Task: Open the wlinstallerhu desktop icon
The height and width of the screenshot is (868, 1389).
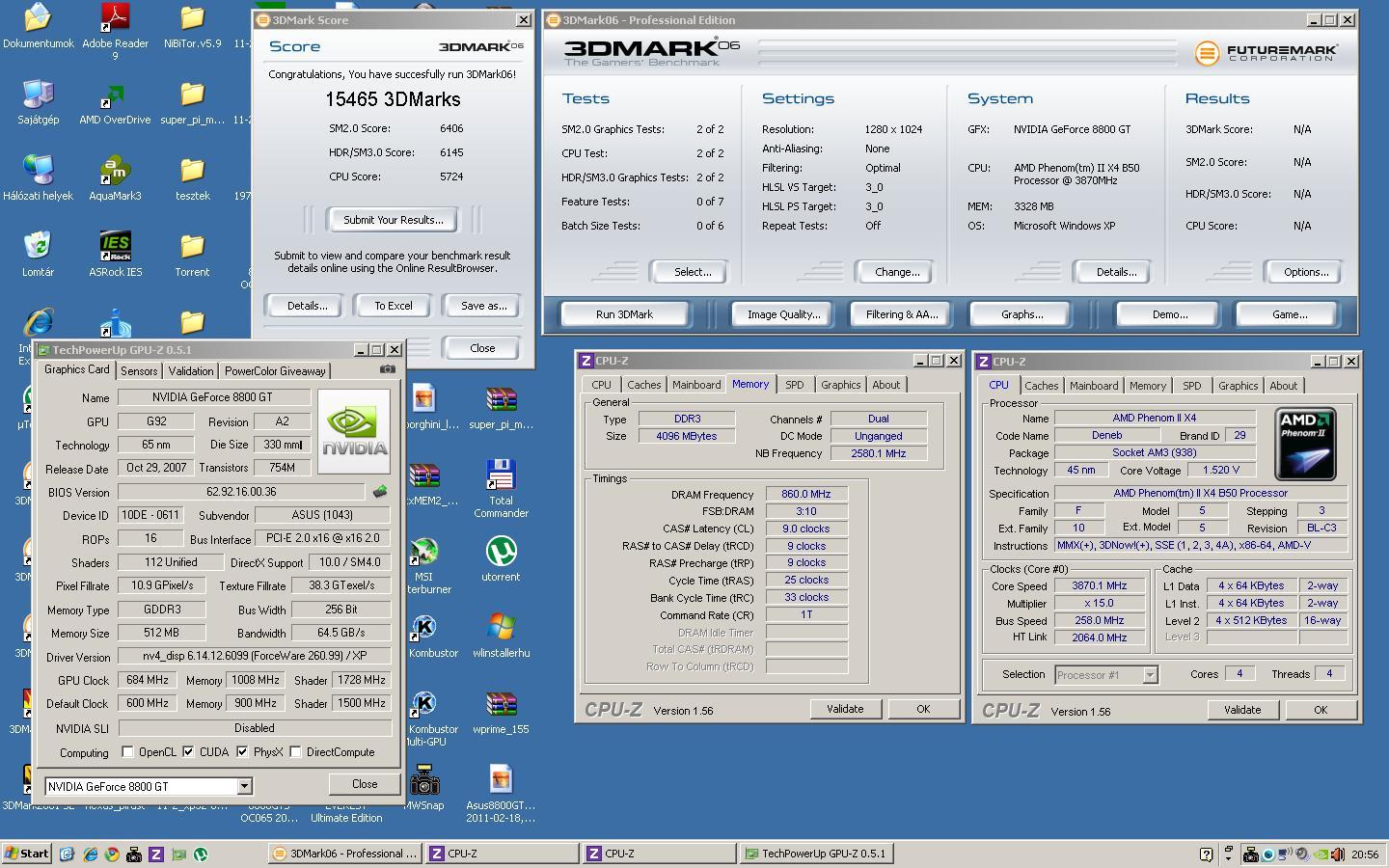Action: pos(501,636)
